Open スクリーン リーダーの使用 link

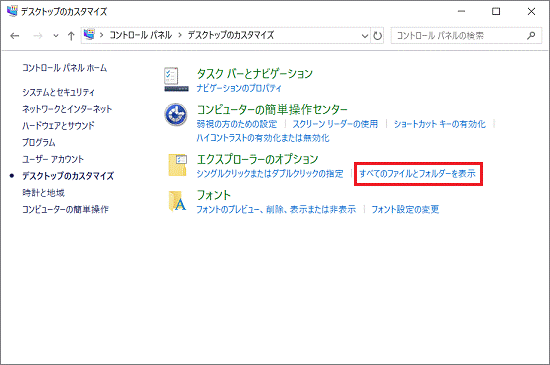click(x=335, y=124)
